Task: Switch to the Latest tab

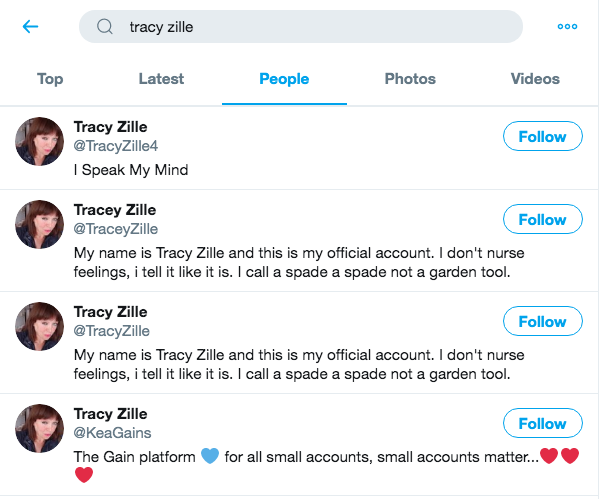Action: pos(161,79)
